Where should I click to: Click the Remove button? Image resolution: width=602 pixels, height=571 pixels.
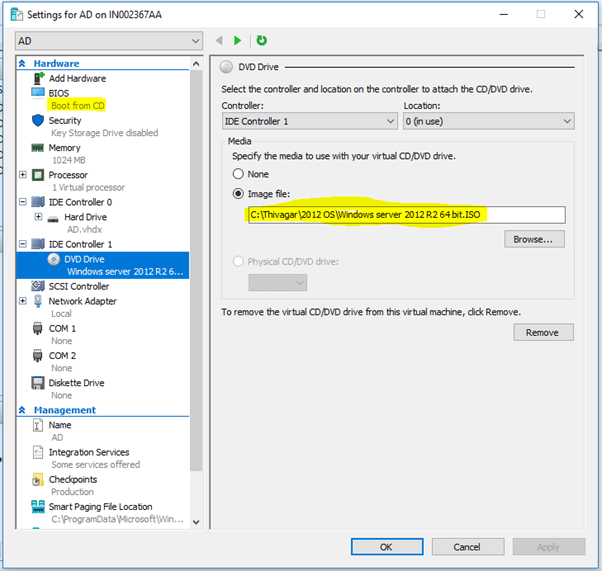(544, 332)
